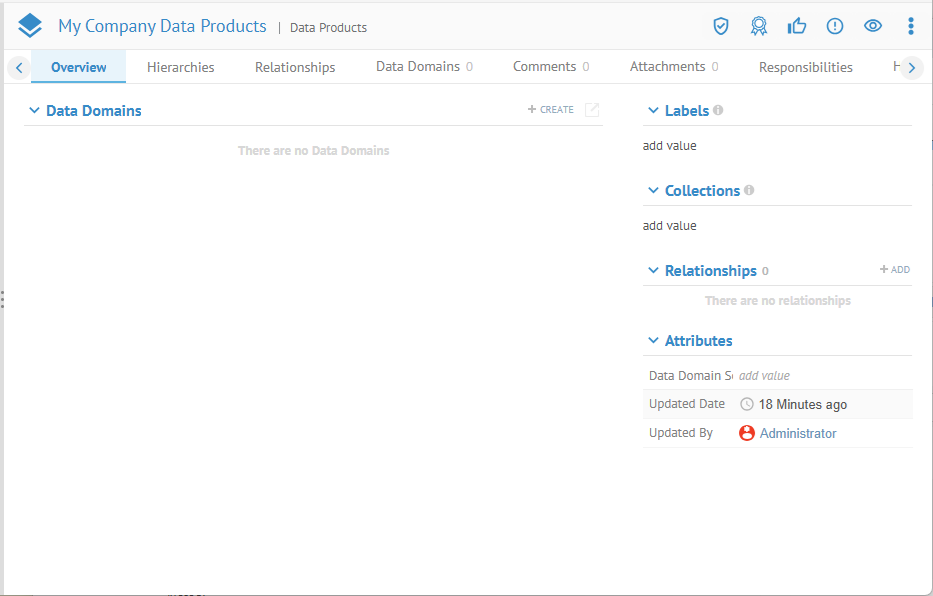Open the Responsibilities tab
This screenshot has height=596, width=933.
click(805, 67)
